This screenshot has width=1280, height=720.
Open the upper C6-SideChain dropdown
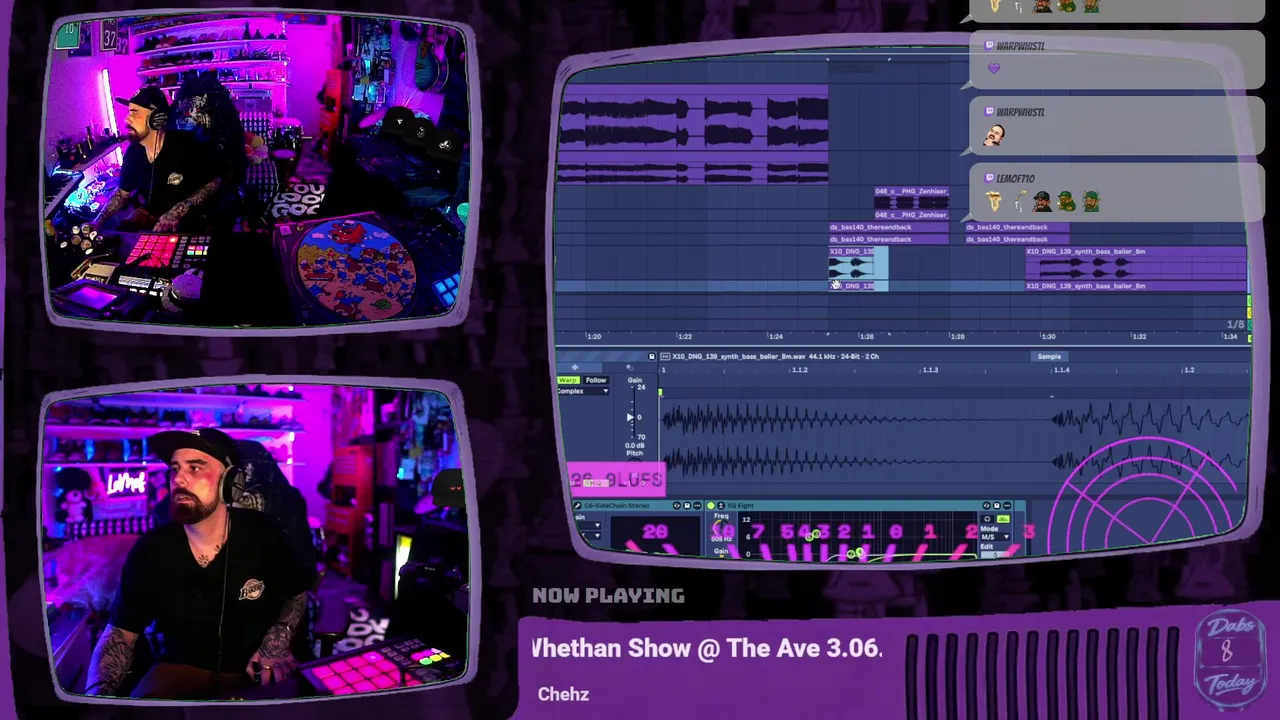coord(590,526)
